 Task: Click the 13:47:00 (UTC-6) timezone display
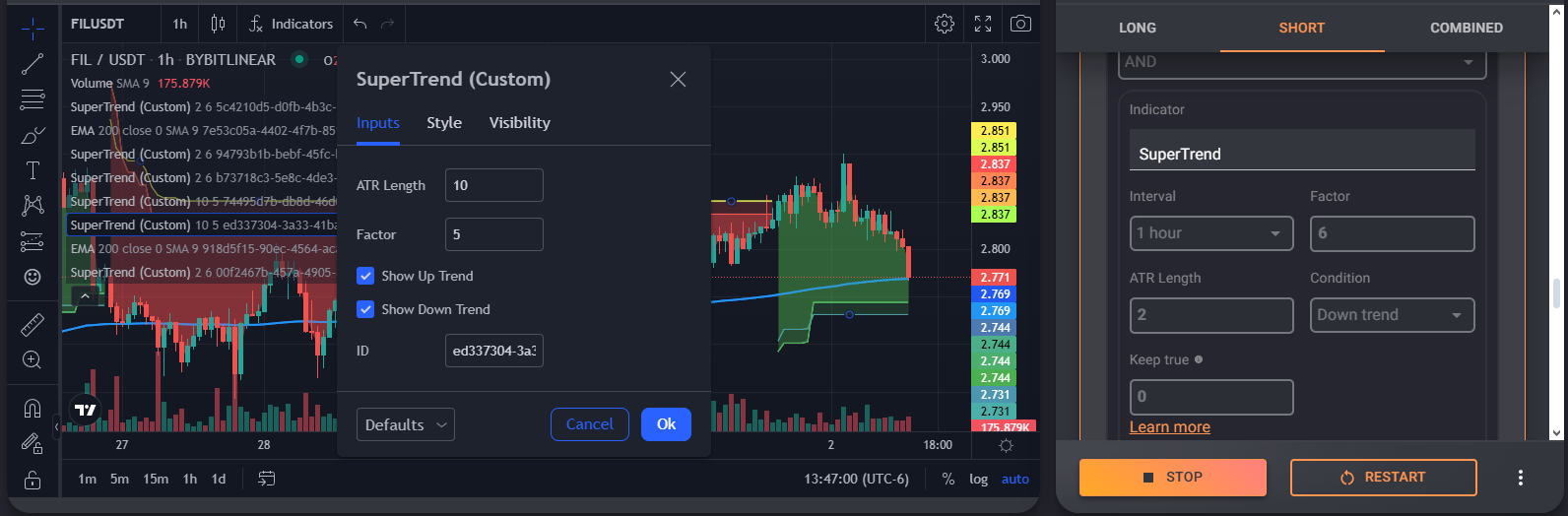(857, 479)
